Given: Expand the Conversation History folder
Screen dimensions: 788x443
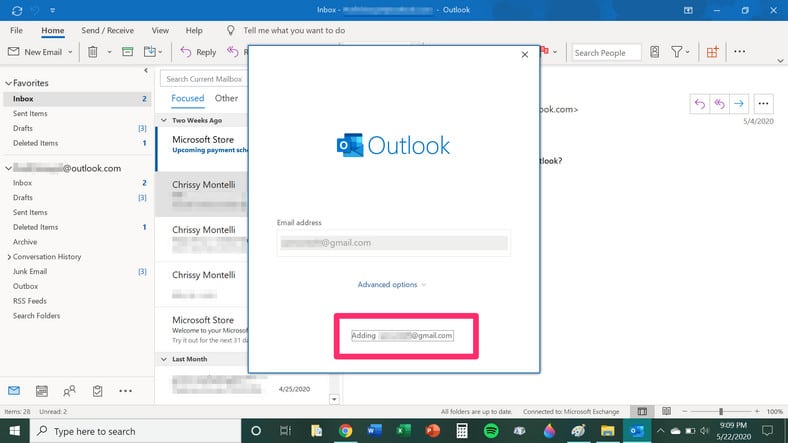Looking at the screenshot, I should point(9,257).
